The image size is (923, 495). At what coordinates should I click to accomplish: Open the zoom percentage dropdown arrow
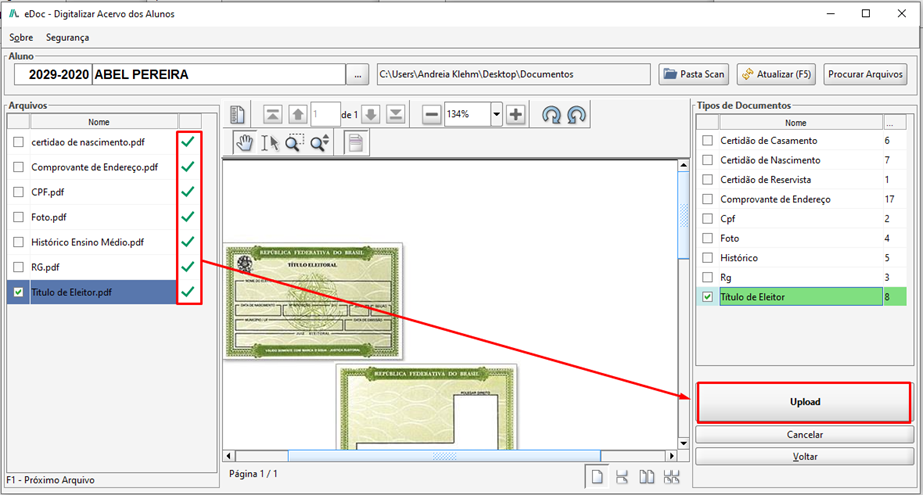496,114
